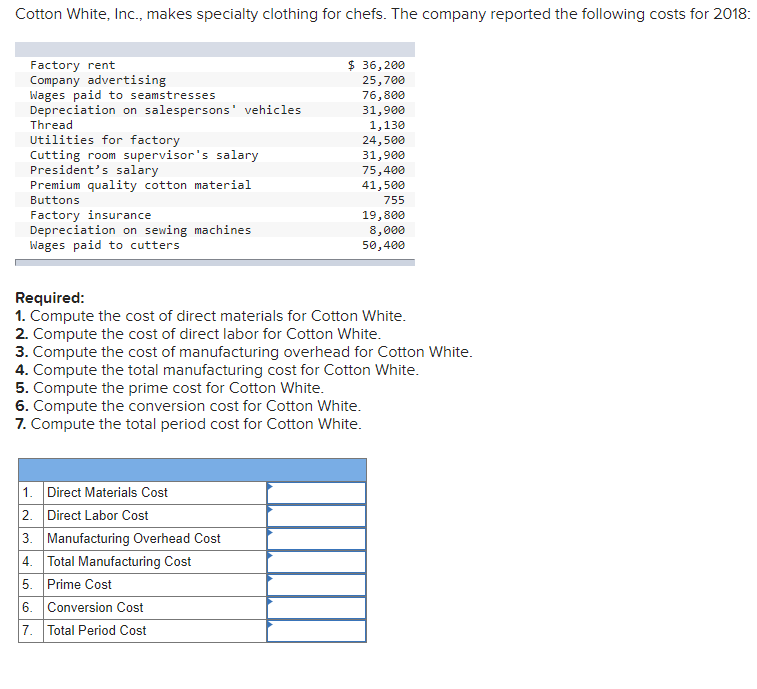Click the 'Total Period Cost' table label
The width and height of the screenshot is (757, 689).
[97, 631]
